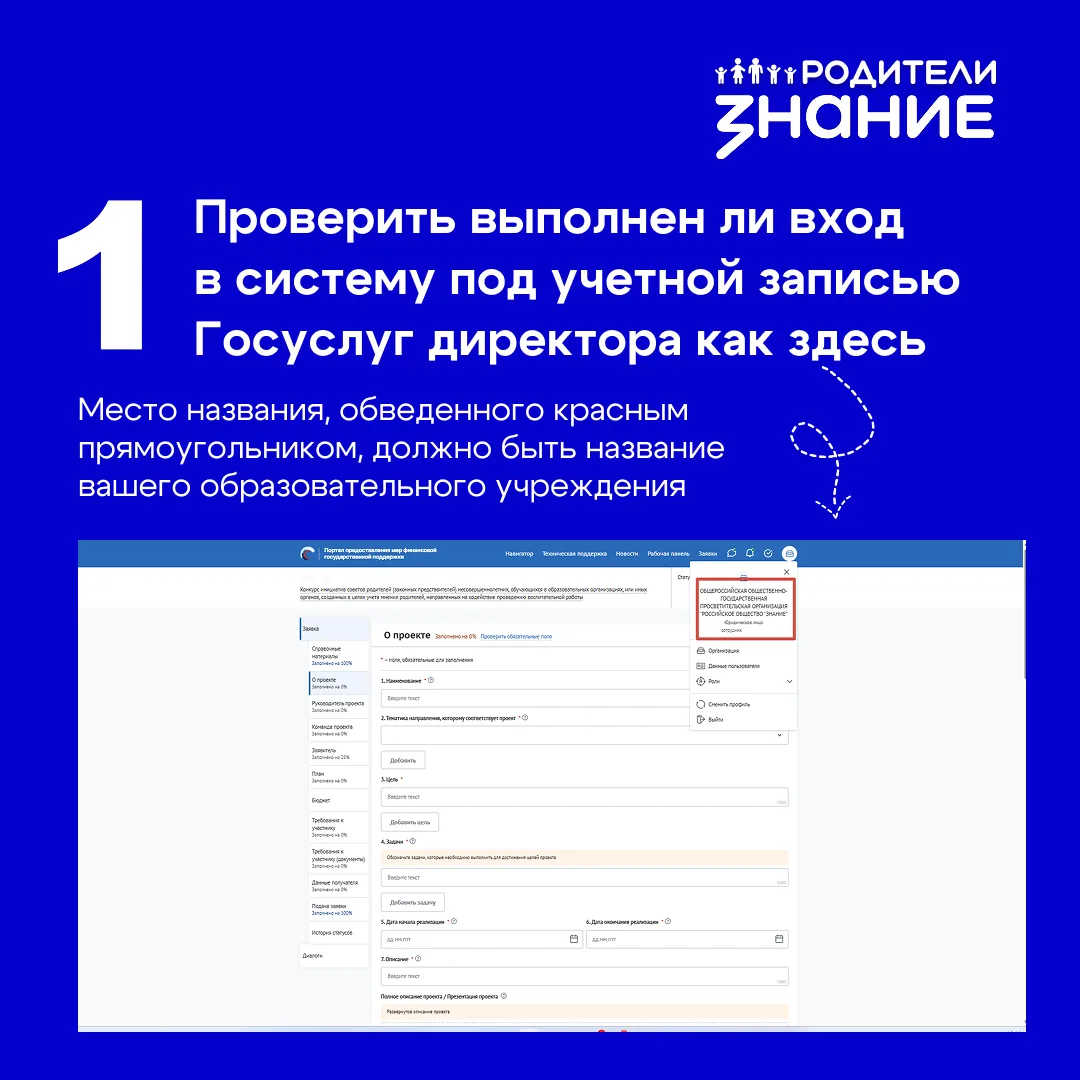Open Заявки in the top menu
This screenshot has width=1080, height=1080.
707,554
